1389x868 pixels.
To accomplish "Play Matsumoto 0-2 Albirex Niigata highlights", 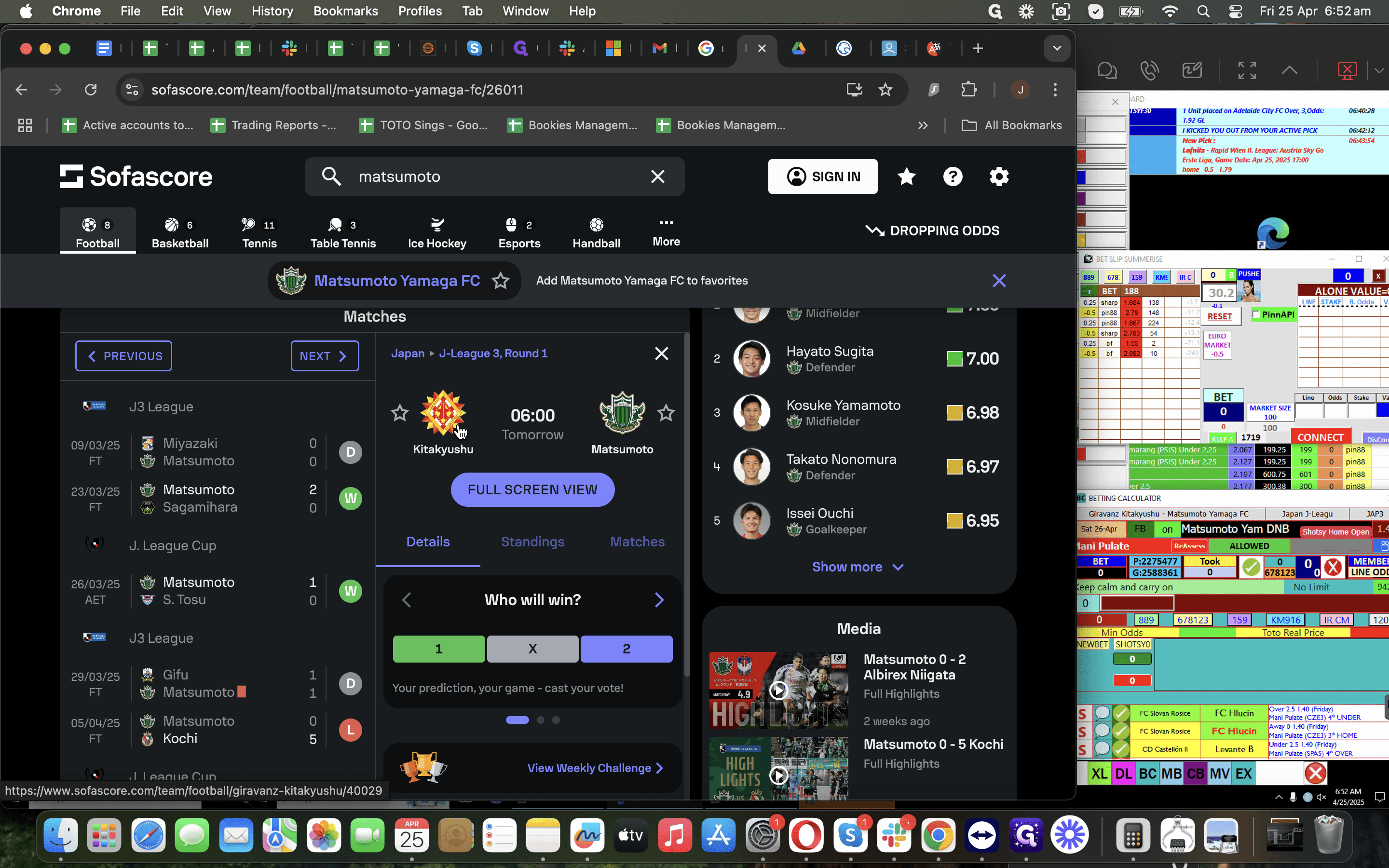I will 778,690.
